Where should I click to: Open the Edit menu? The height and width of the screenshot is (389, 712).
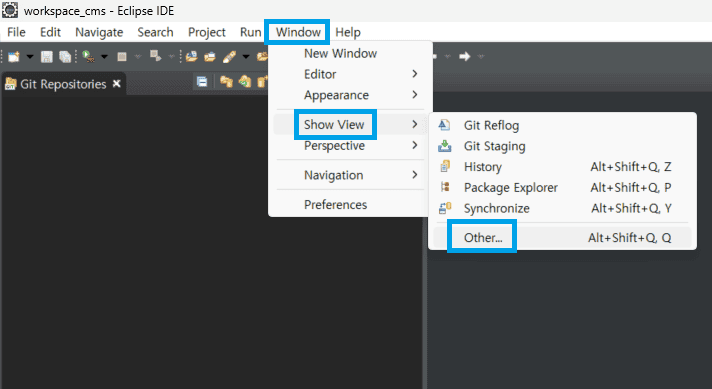click(x=50, y=32)
